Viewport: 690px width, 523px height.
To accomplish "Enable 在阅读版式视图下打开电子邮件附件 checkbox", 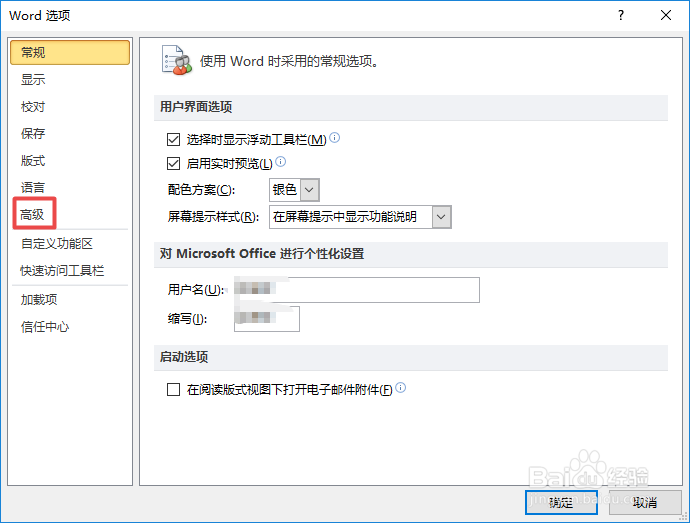I will point(173,390).
